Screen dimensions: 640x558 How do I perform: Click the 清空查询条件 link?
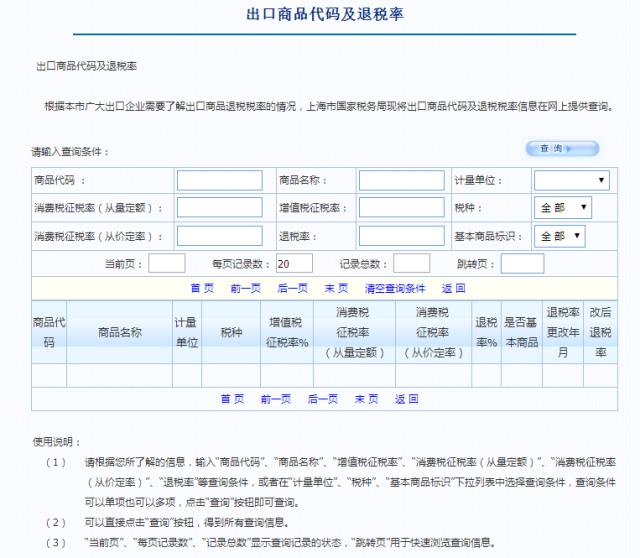point(394,288)
